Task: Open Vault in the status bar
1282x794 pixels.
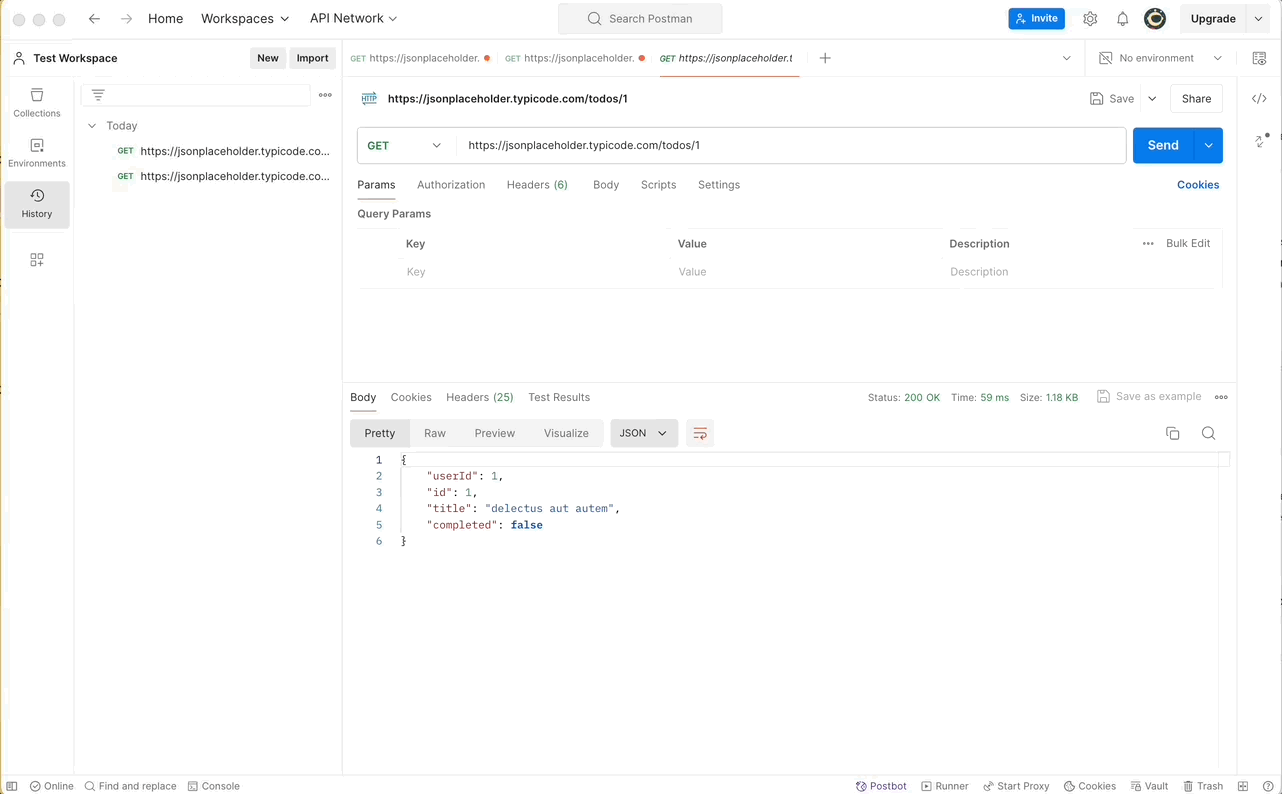Action: pos(1149,786)
